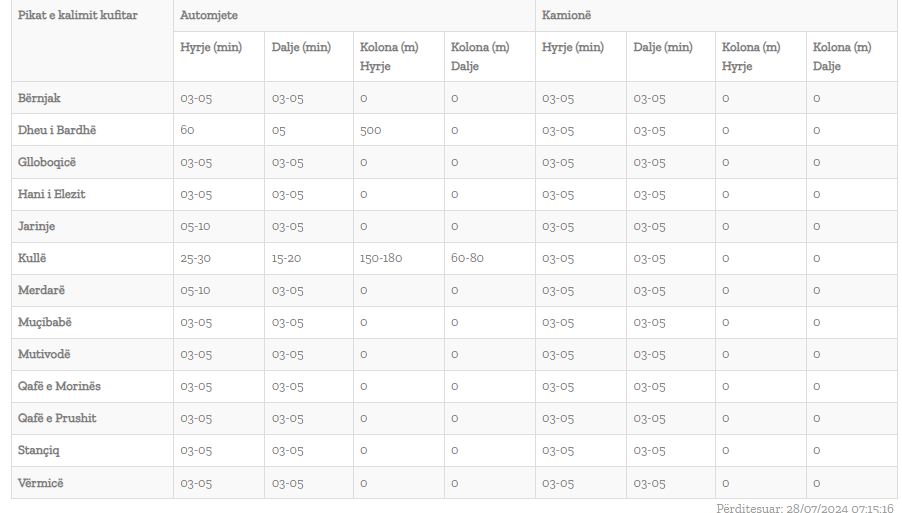
Task: Click the Automjete column group header
Action: pos(209,15)
